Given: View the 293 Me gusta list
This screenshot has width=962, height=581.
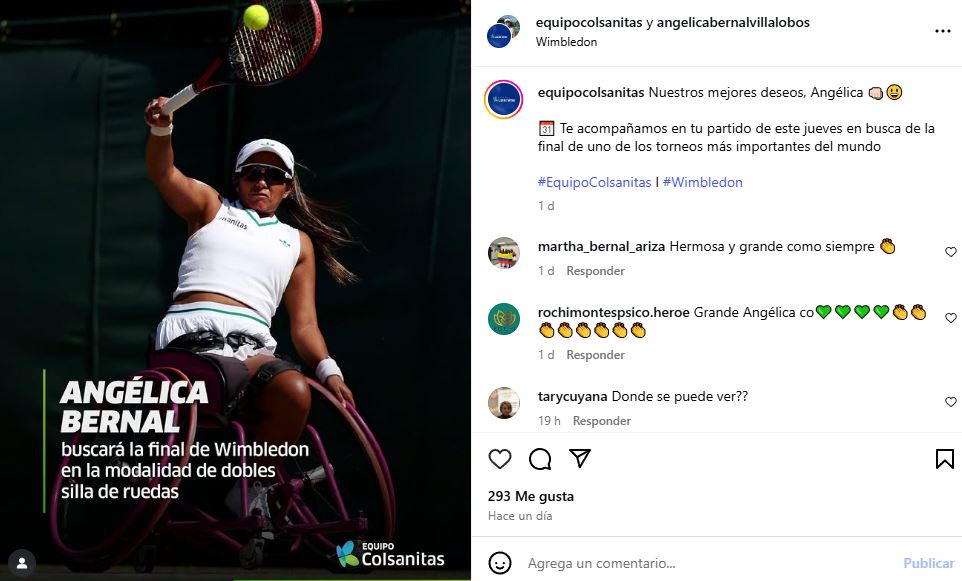Looking at the screenshot, I should tap(531, 496).
